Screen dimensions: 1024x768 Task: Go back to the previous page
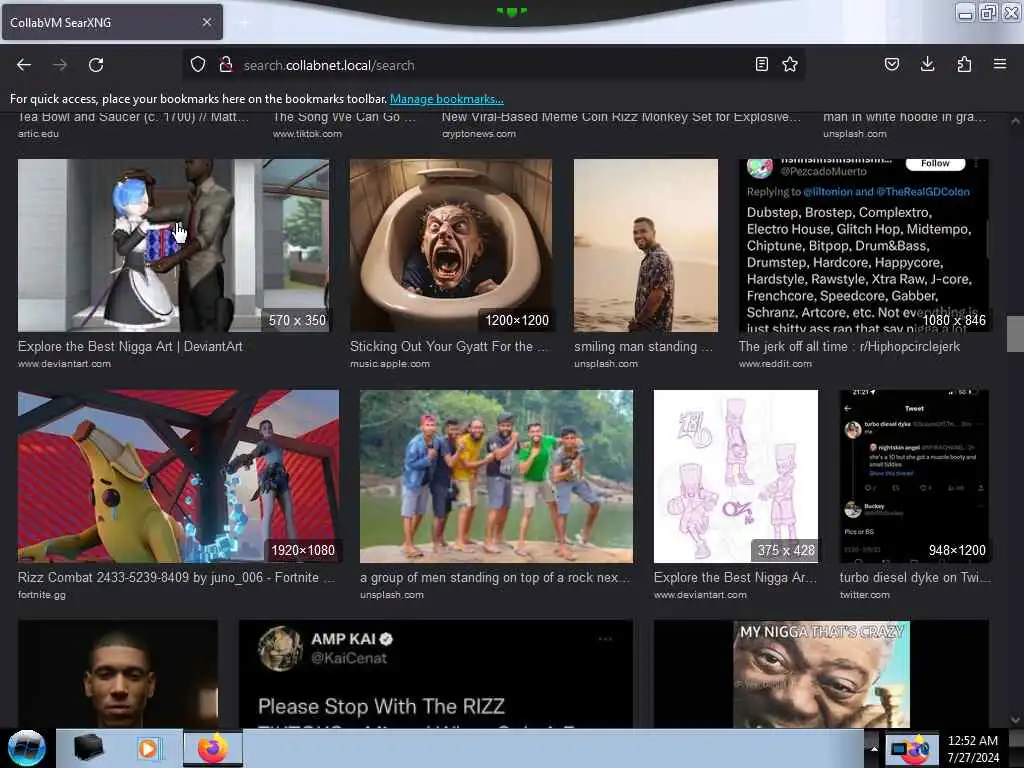click(x=24, y=65)
